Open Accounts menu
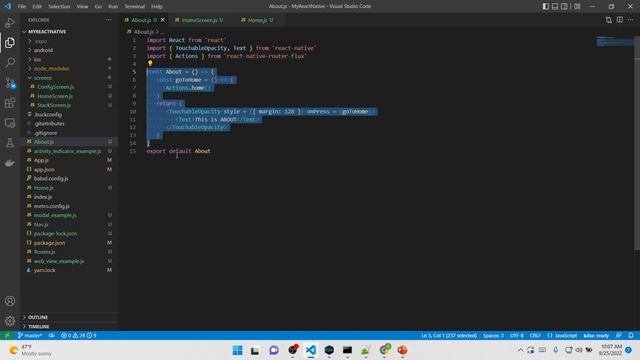 10,301
